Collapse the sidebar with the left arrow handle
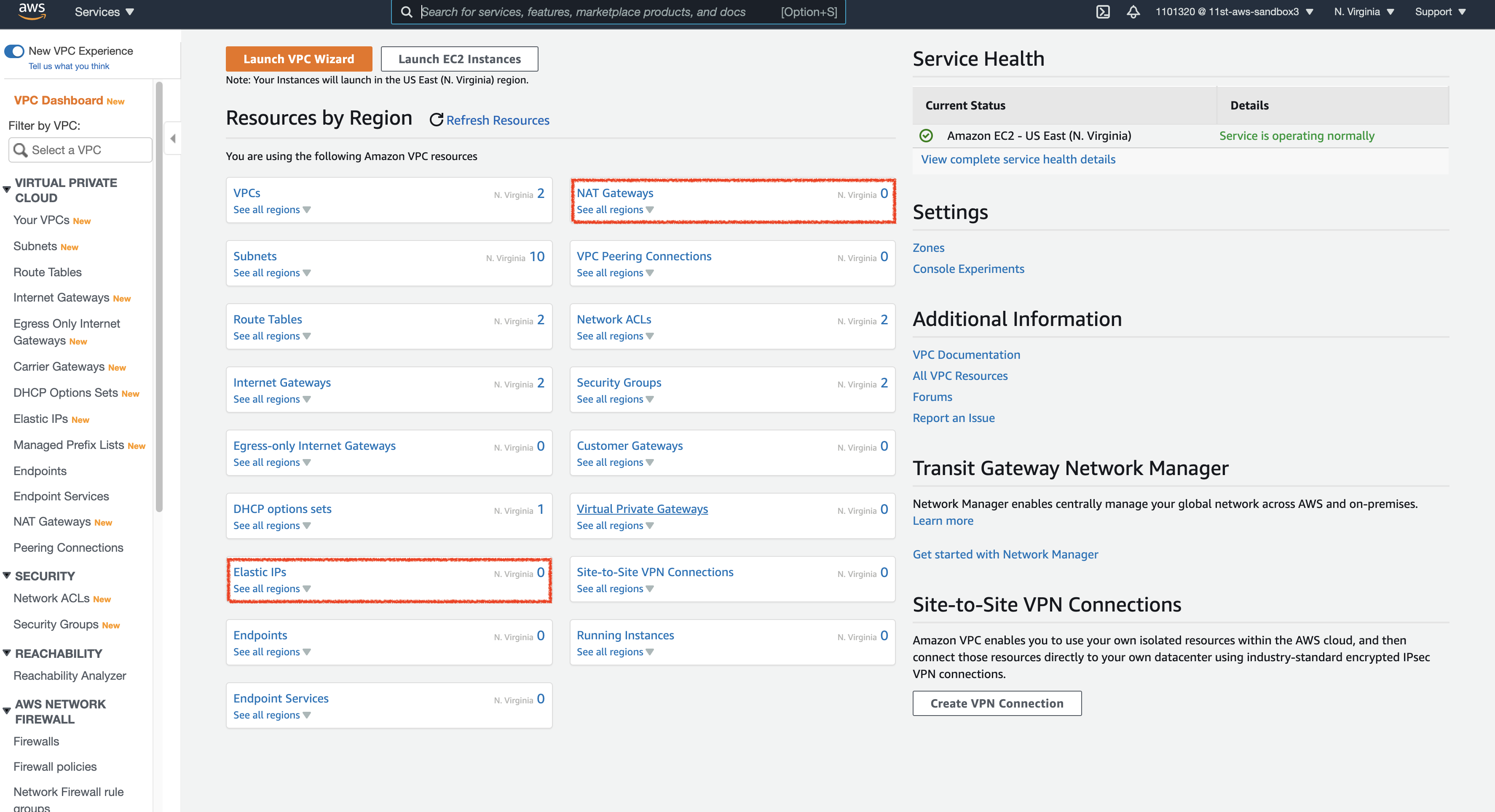The height and width of the screenshot is (812, 1495). pyautogui.click(x=173, y=138)
